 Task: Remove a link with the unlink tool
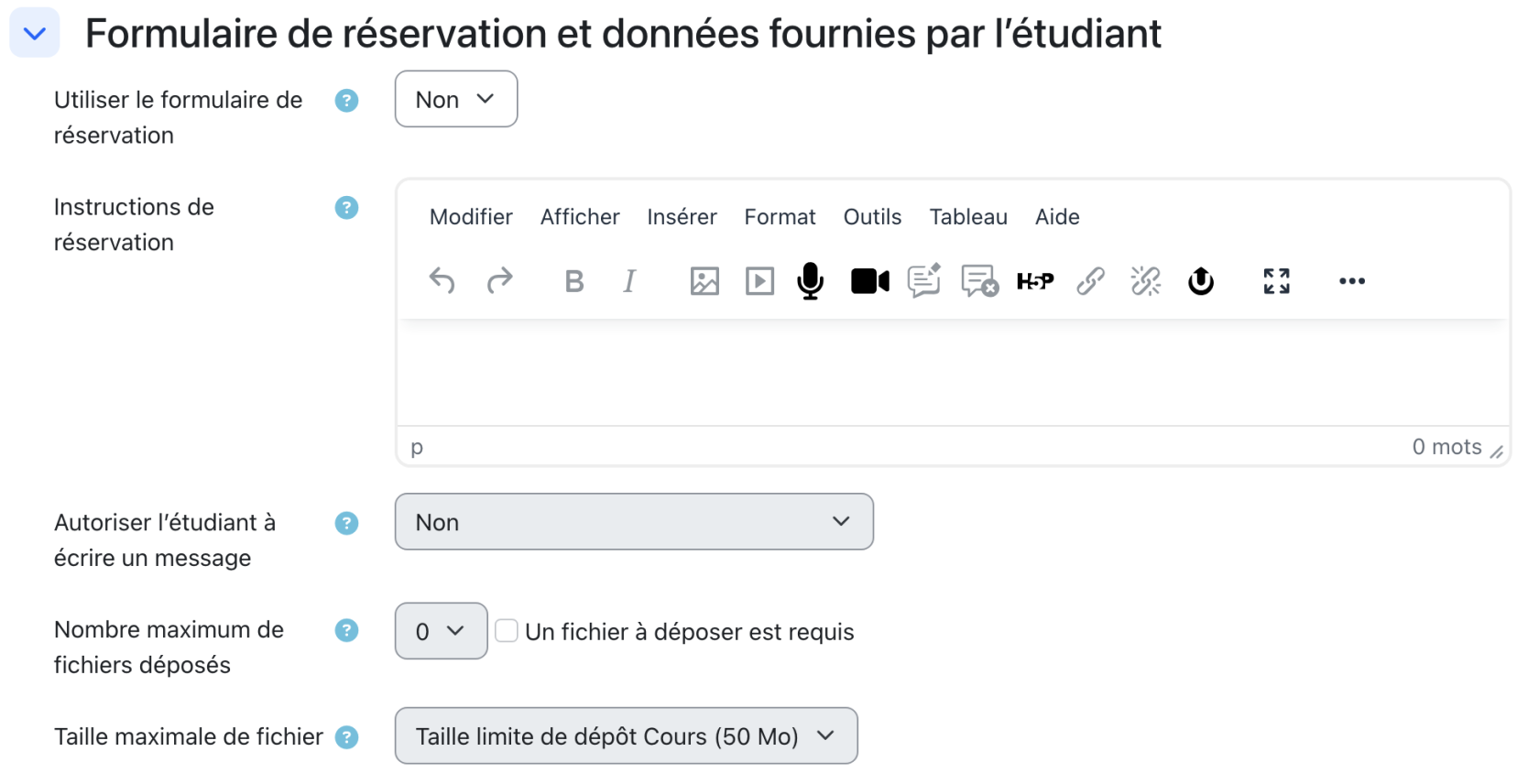tap(1145, 281)
